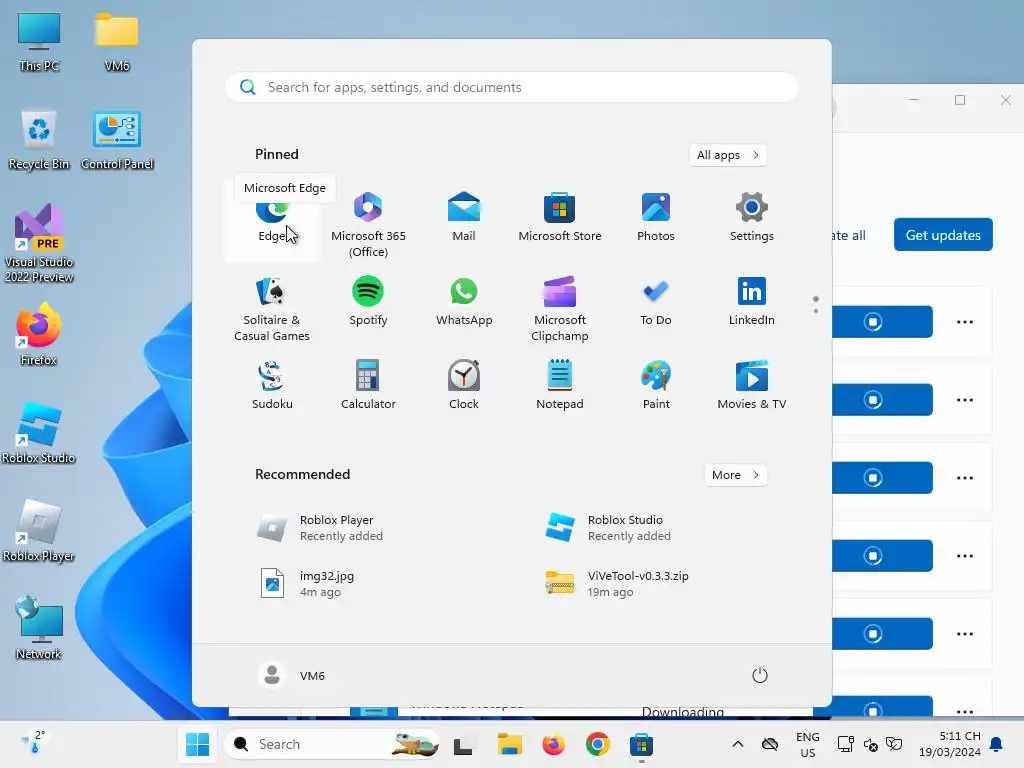
Task: Click the OneDrive cloud tray icon
Action: point(770,744)
